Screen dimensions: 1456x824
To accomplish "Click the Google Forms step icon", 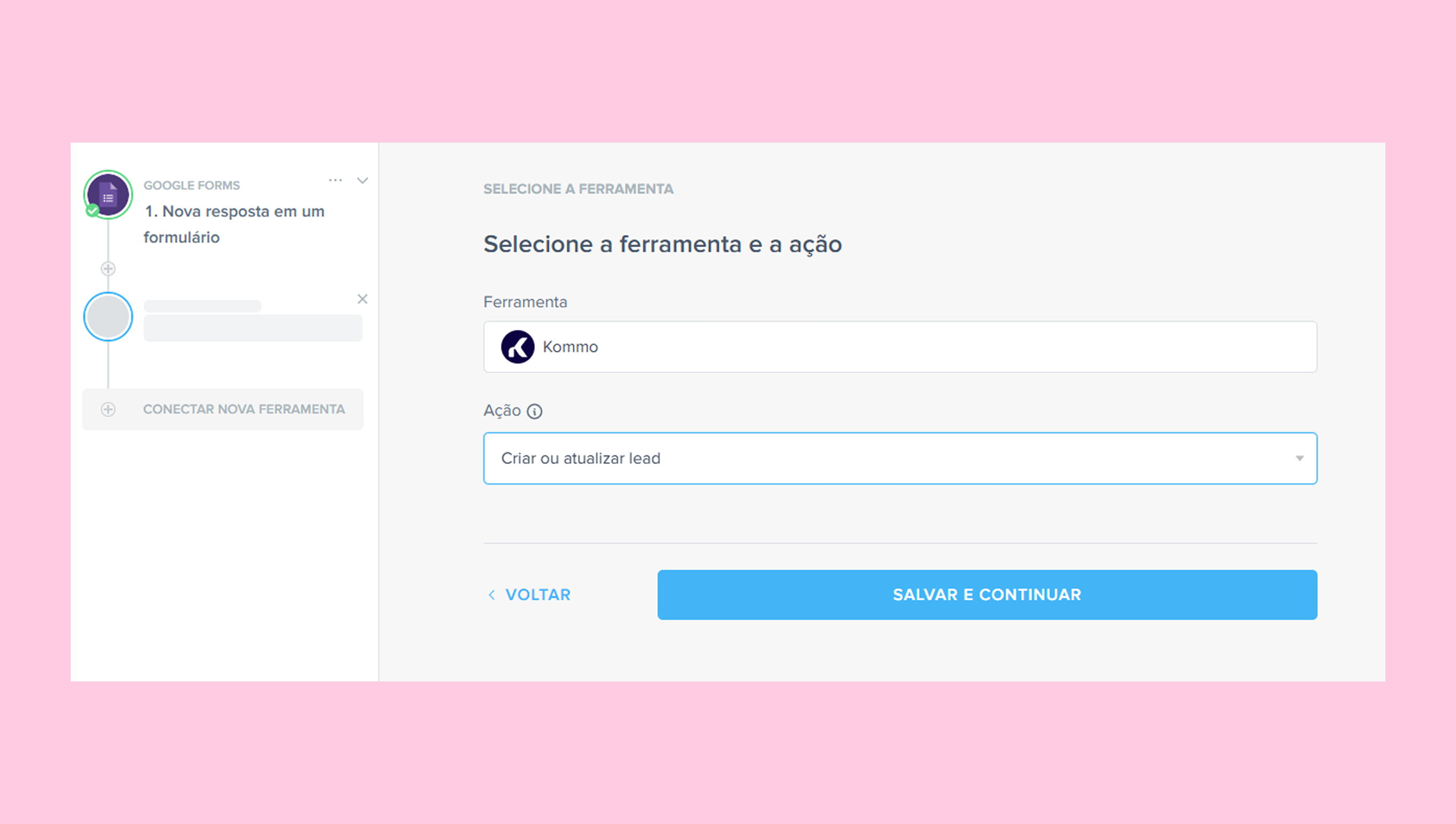I will (108, 195).
